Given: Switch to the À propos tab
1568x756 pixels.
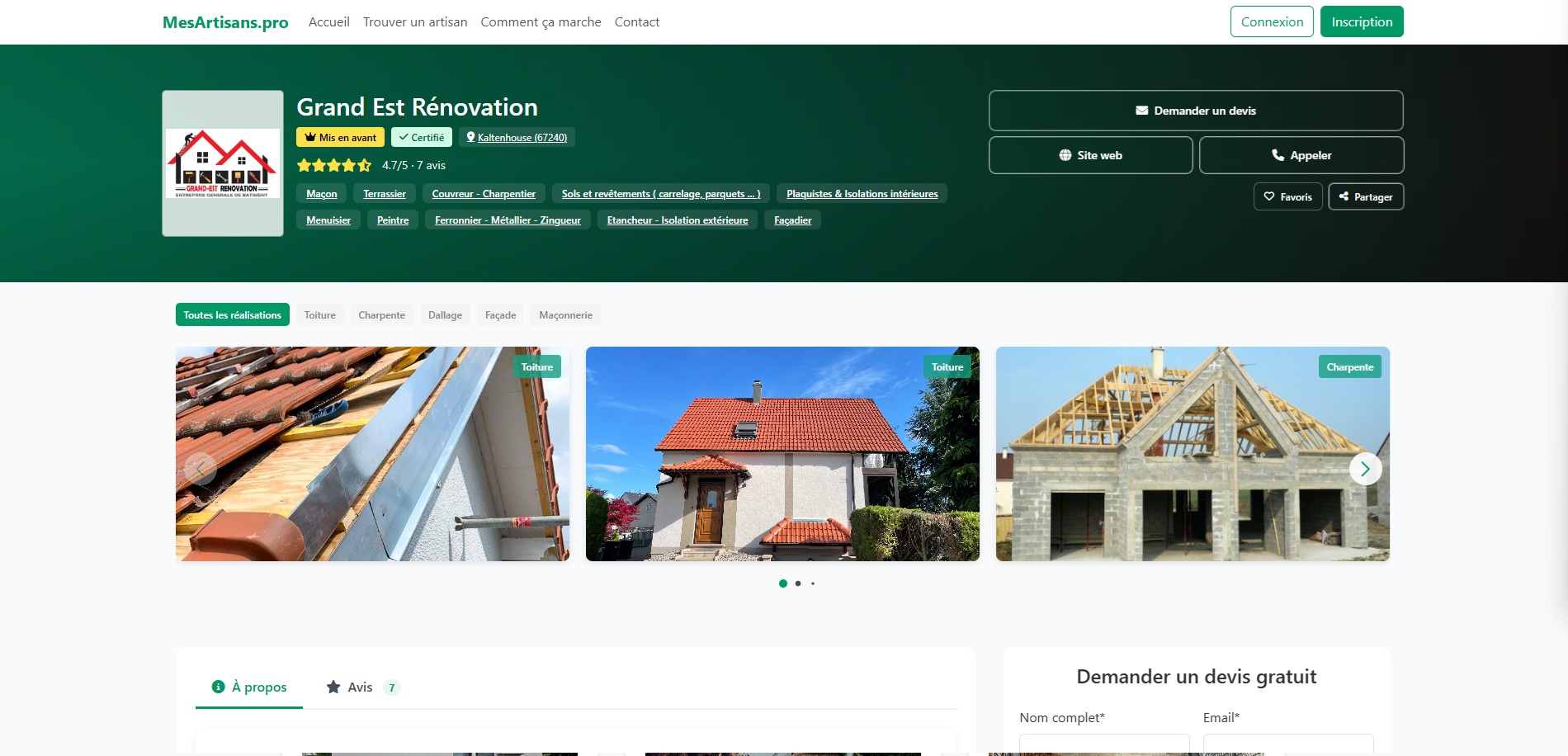Looking at the screenshot, I should [x=249, y=687].
